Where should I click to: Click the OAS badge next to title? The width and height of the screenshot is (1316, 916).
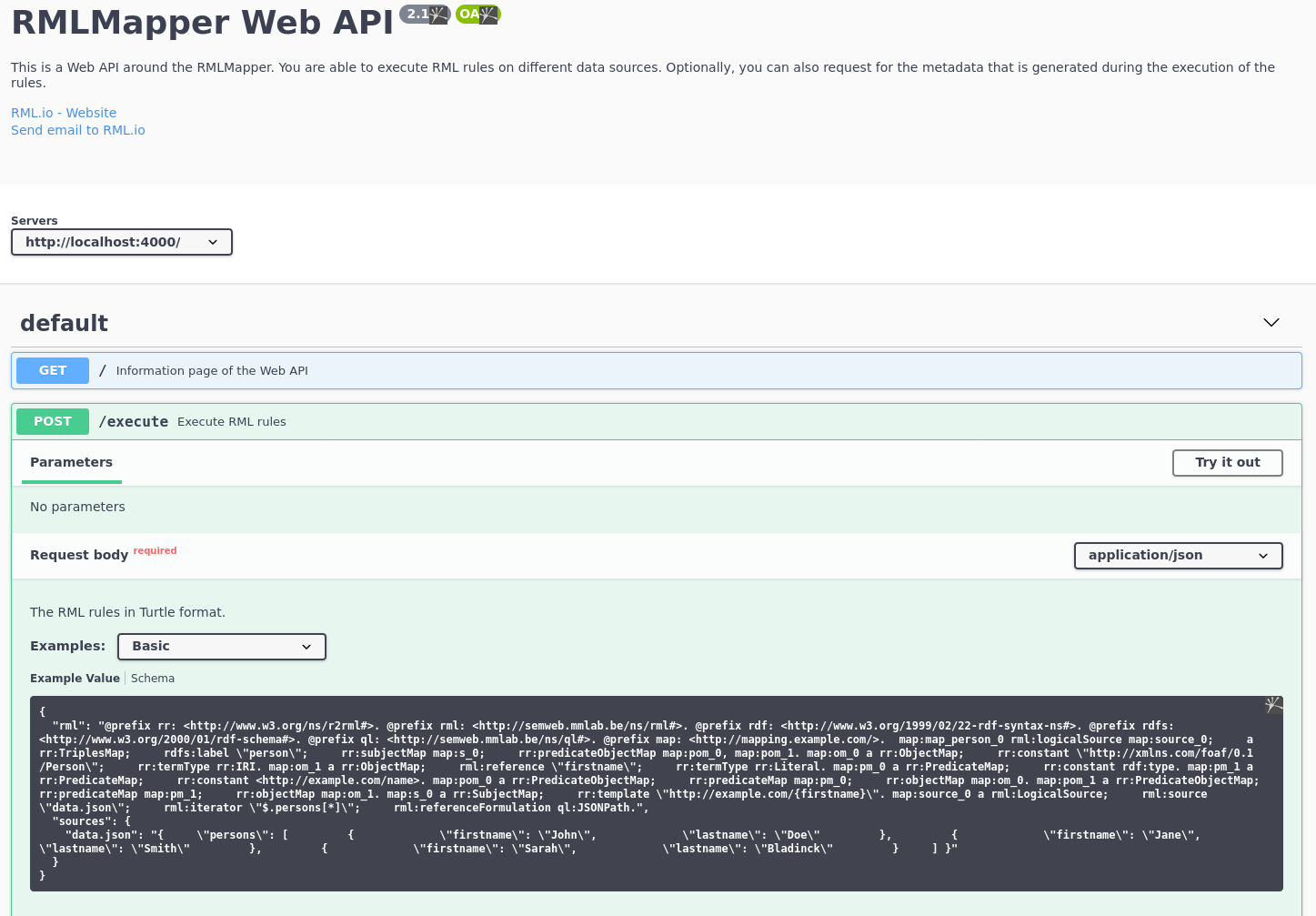pos(478,15)
